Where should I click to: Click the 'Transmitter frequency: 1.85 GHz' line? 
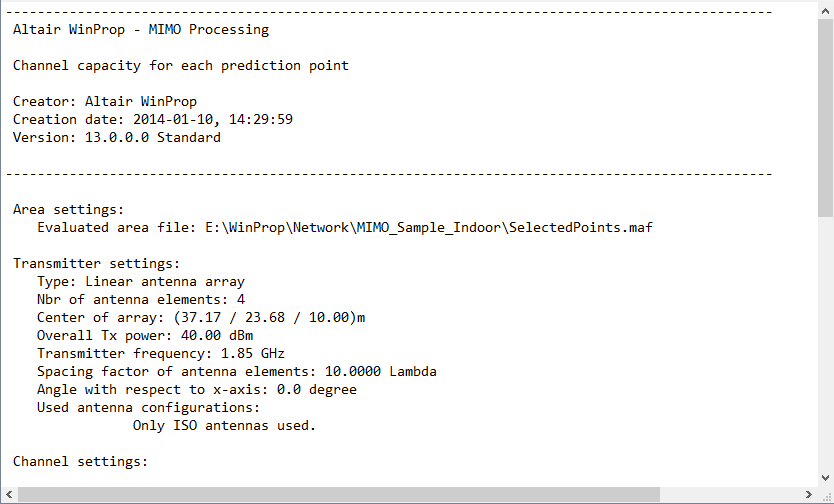[161, 354]
